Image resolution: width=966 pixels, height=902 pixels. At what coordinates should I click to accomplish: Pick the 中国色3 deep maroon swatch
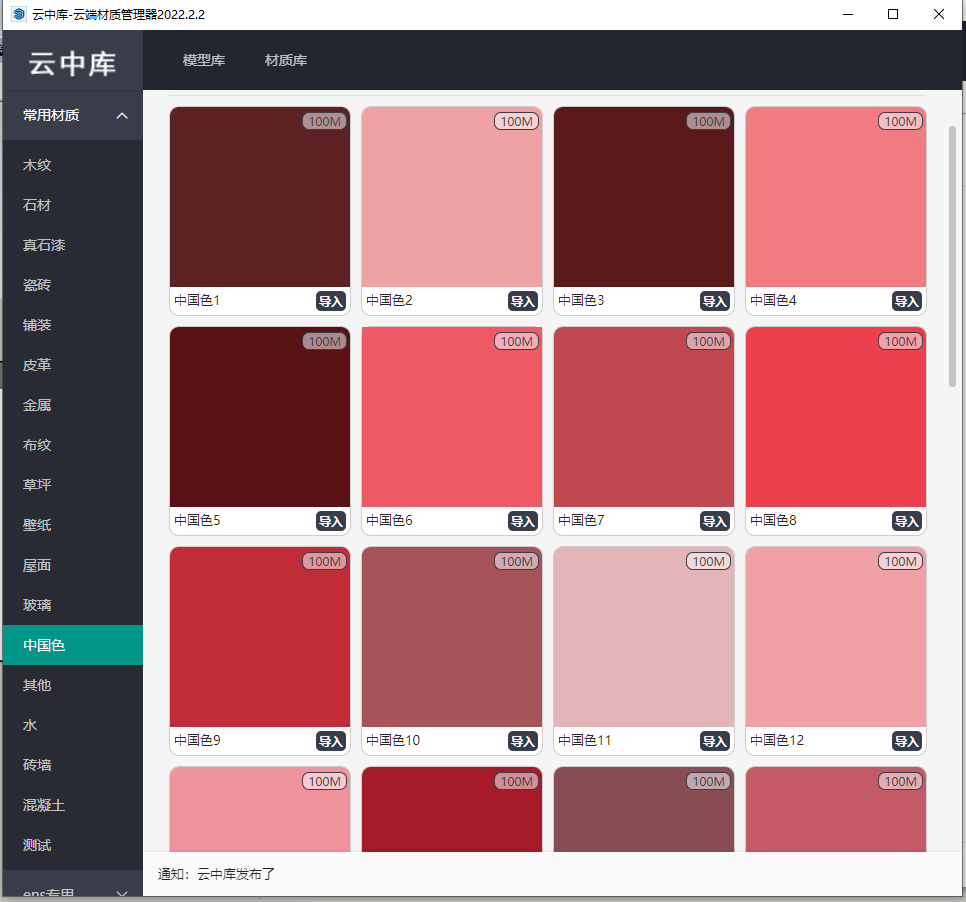644,197
